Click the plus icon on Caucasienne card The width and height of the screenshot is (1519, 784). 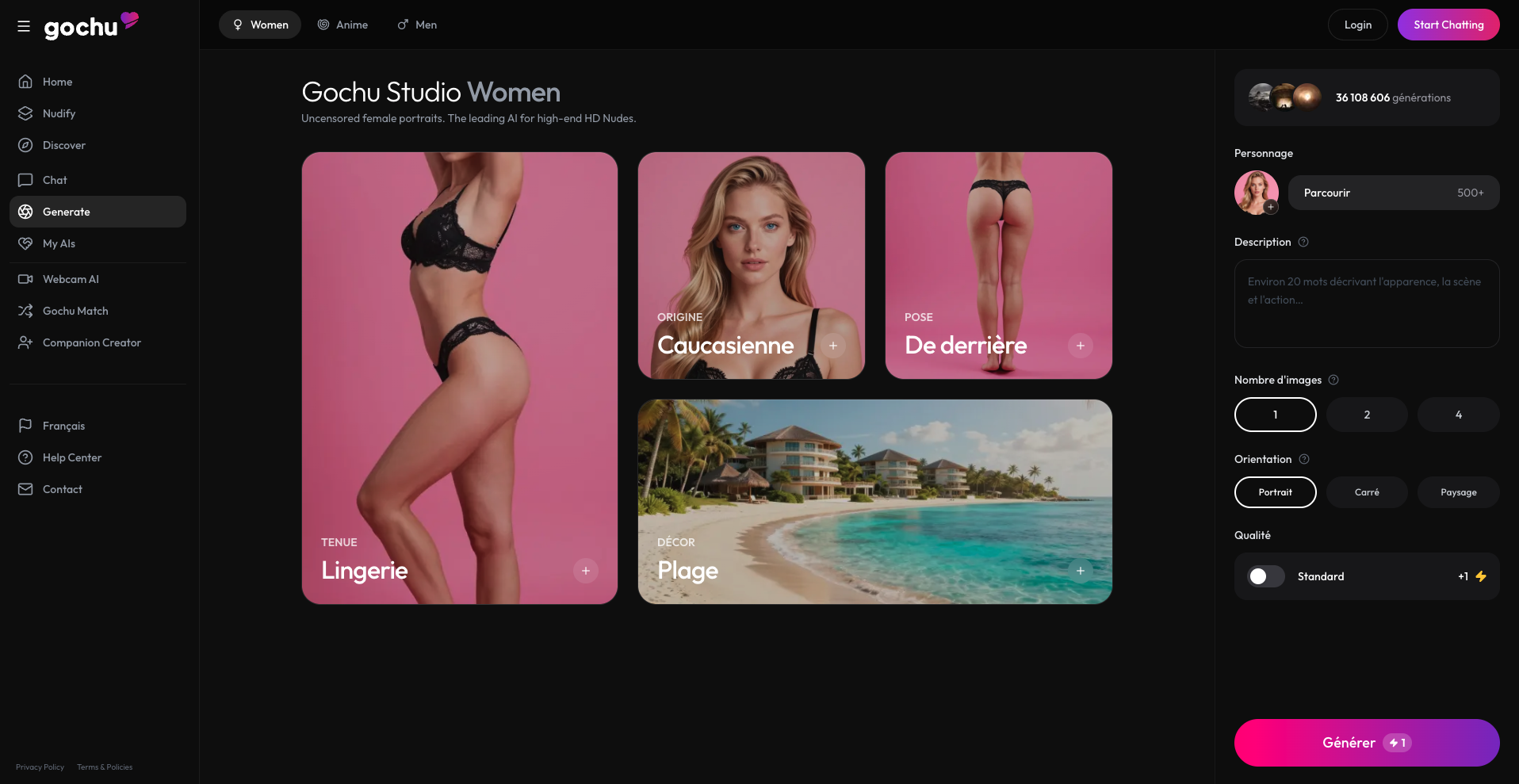(833, 346)
